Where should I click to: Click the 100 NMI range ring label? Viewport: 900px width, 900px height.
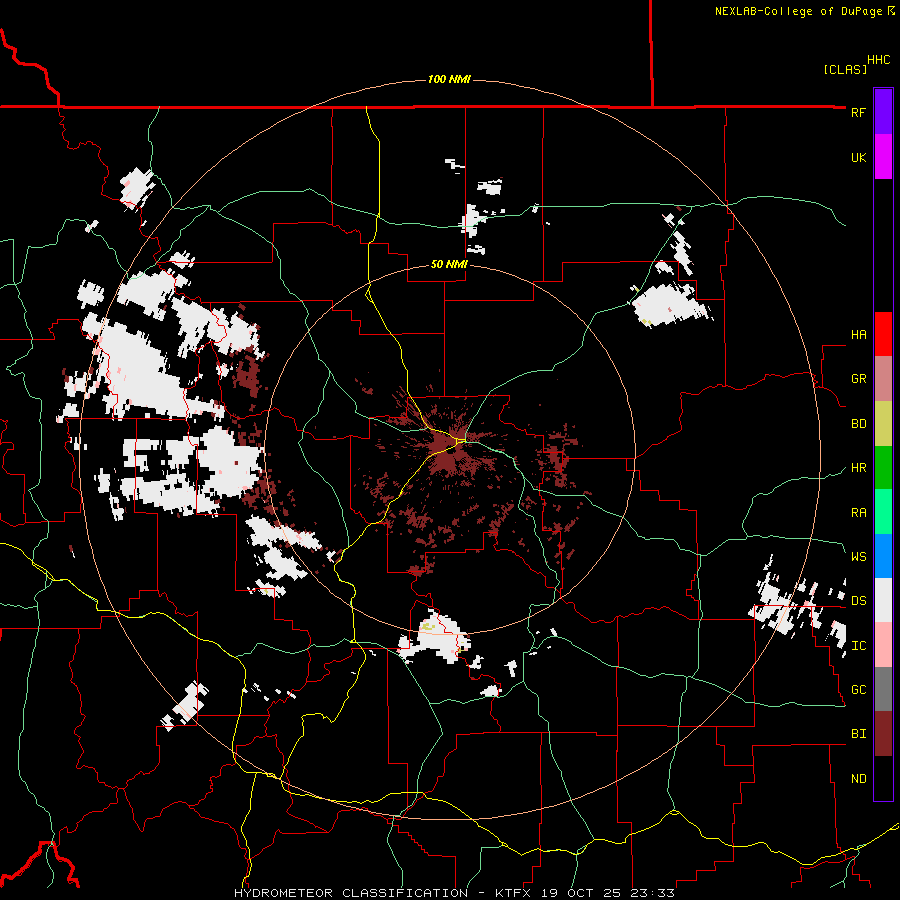point(449,79)
